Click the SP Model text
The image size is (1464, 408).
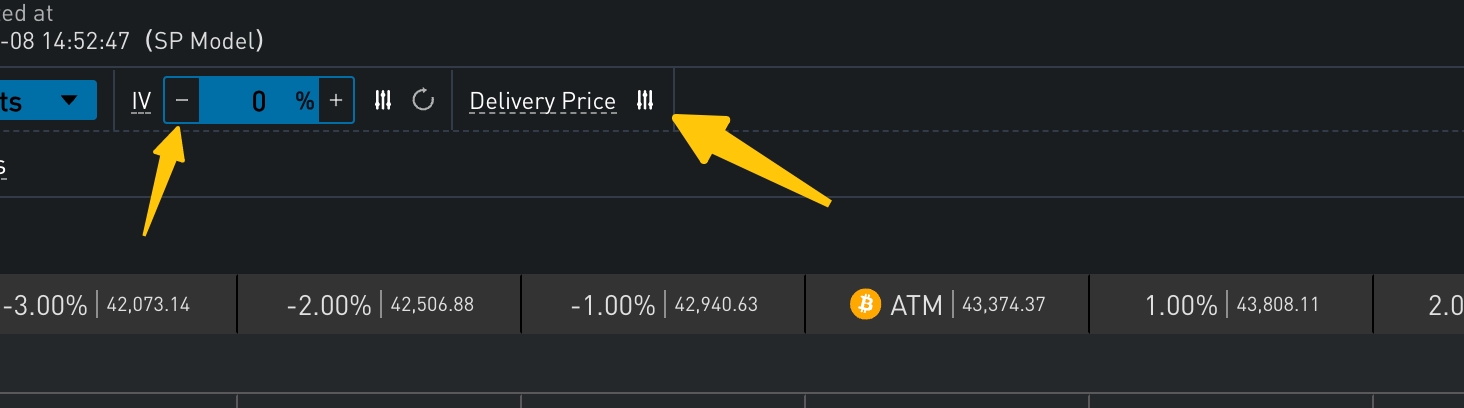[204, 42]
